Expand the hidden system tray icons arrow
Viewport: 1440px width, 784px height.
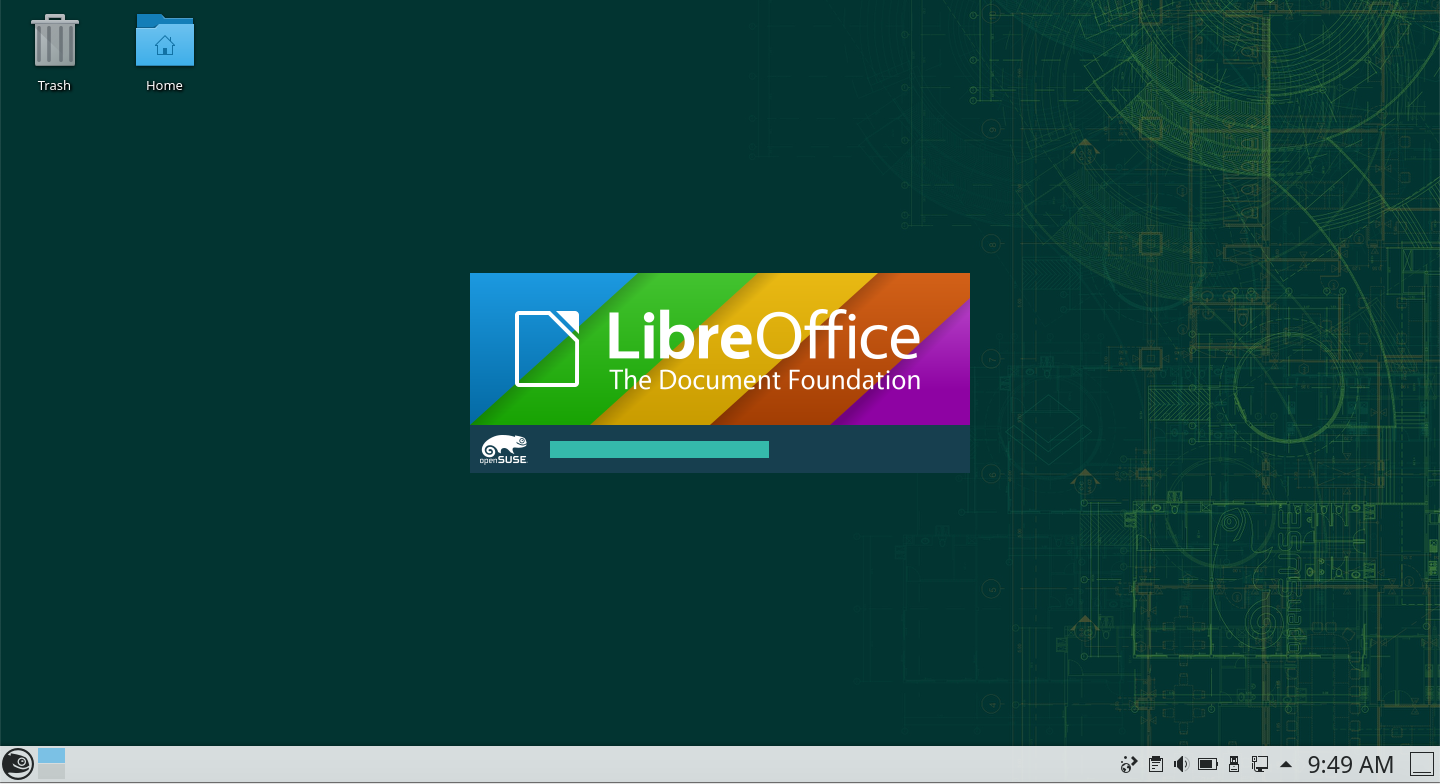point(1286,765)
